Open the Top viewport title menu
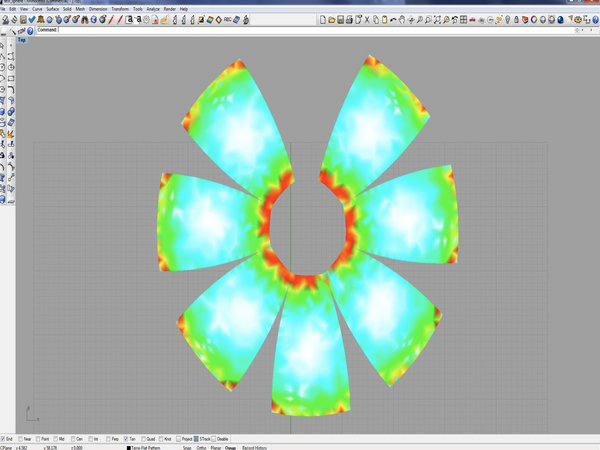This screenshot has height=450, width=600. pyautogui.click(x=21, y=40)
